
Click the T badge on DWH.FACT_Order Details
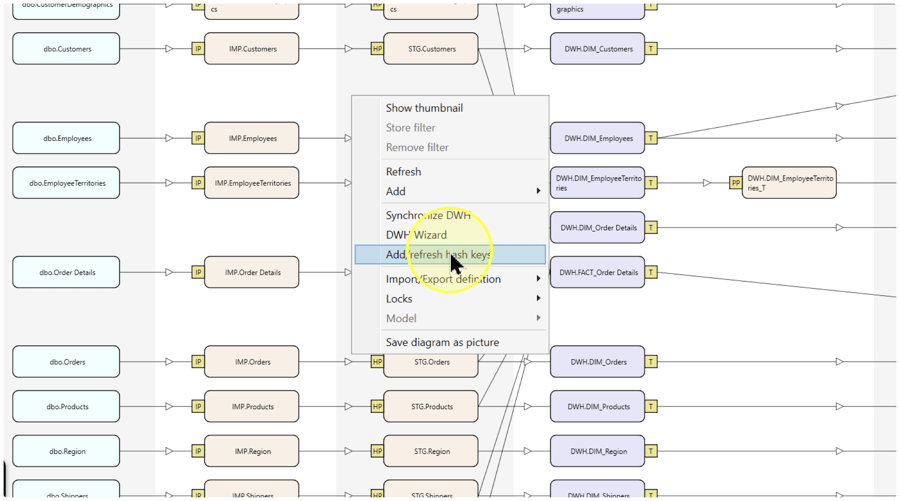coord(651,272)
